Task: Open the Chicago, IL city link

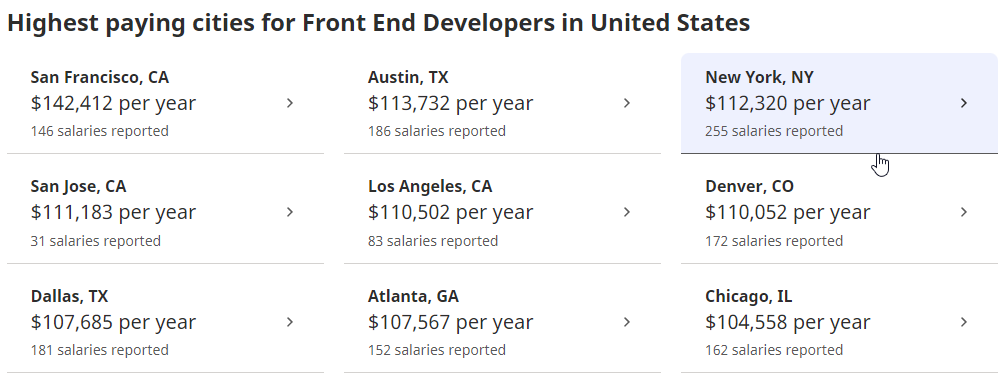Action: 749,296
